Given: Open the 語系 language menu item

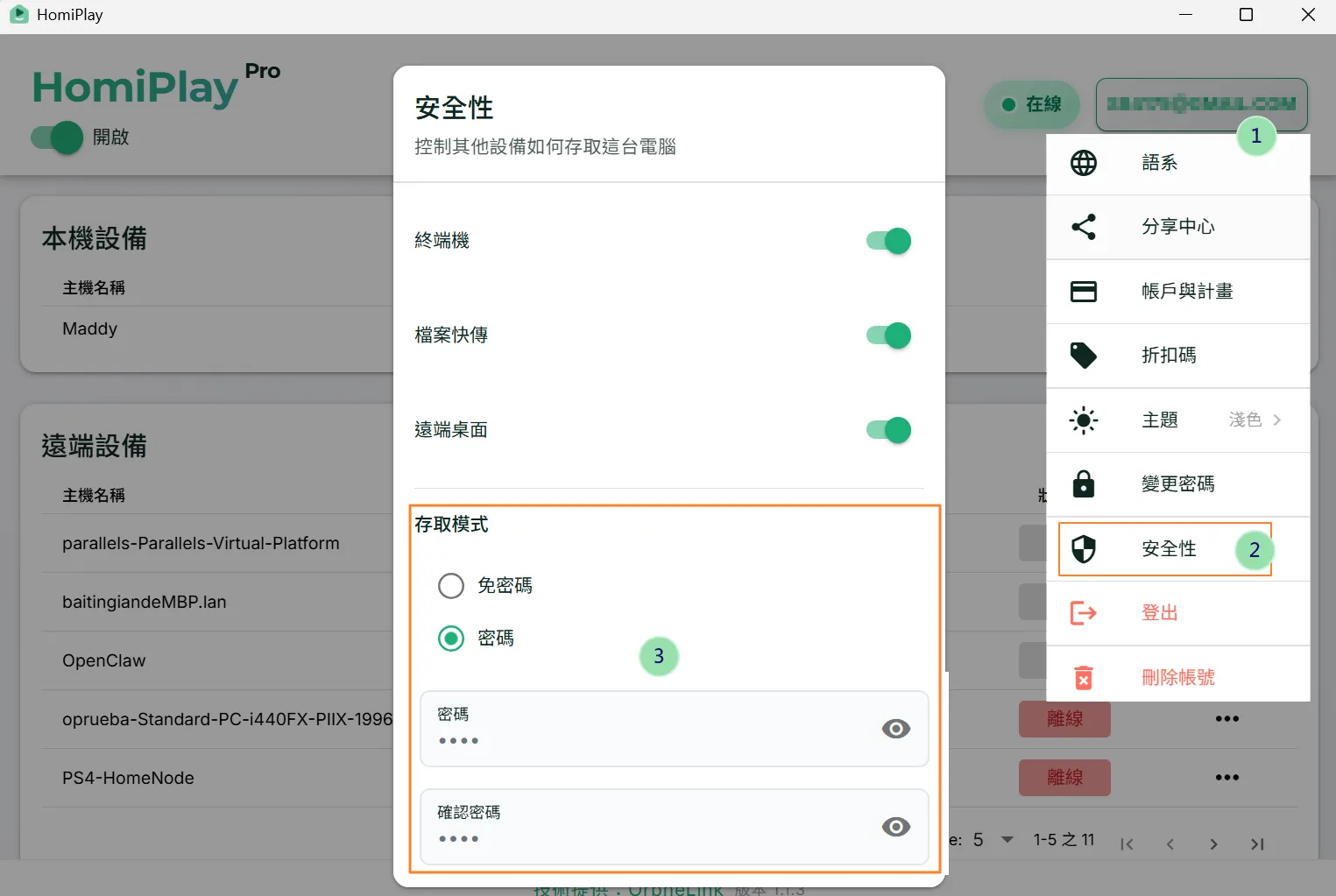Looking at the screenshot, I should pos(1178,163).
